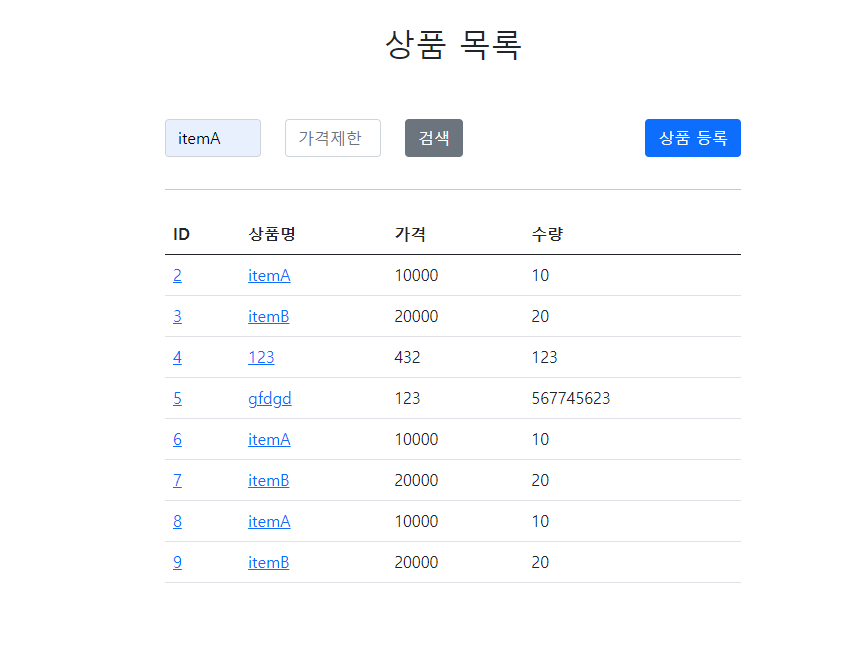The image size is (853, 661).
Task: Click the 검색 search button
Action: click(x=434, y=138)
